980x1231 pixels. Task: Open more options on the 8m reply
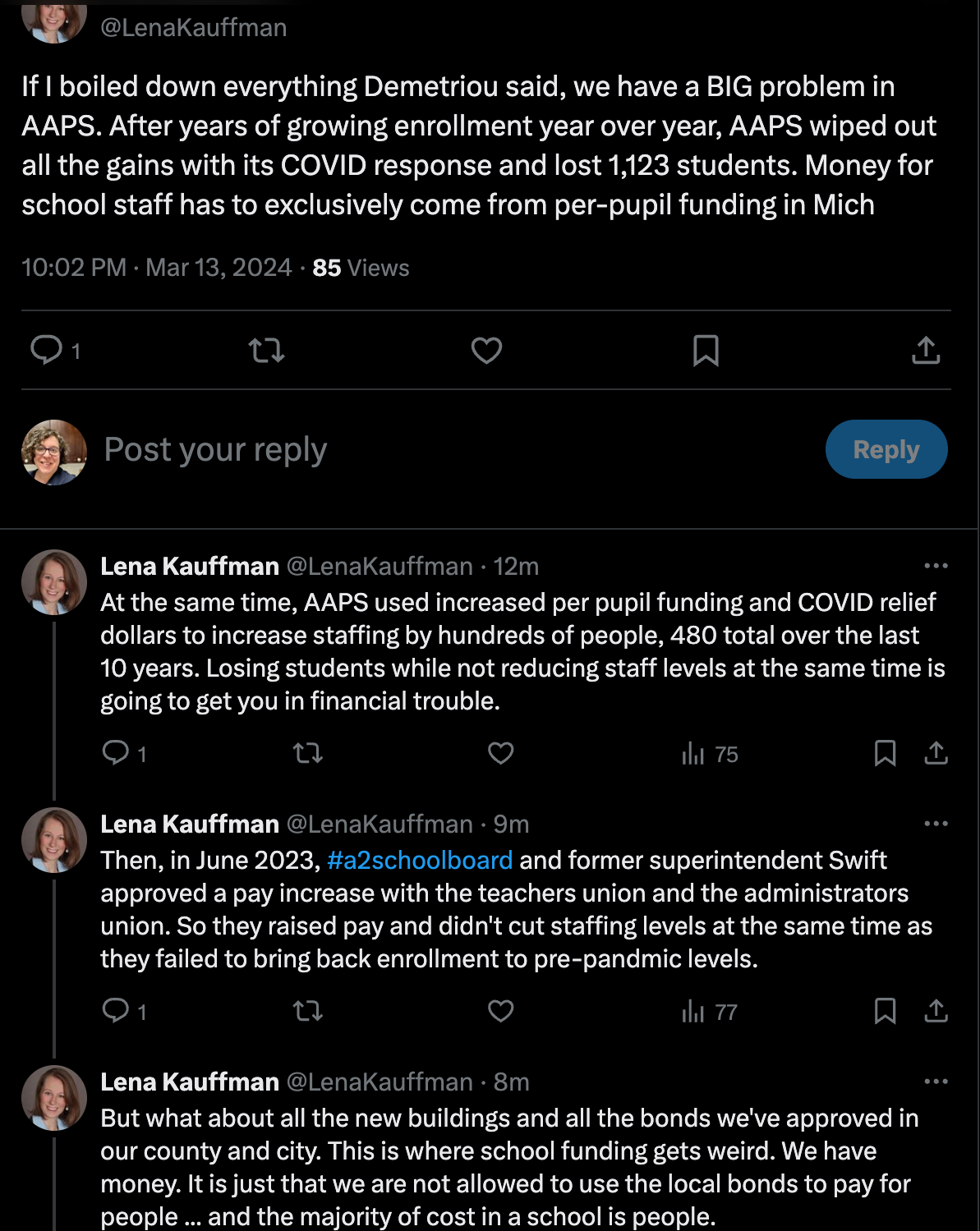click(x=936, y=1082)
